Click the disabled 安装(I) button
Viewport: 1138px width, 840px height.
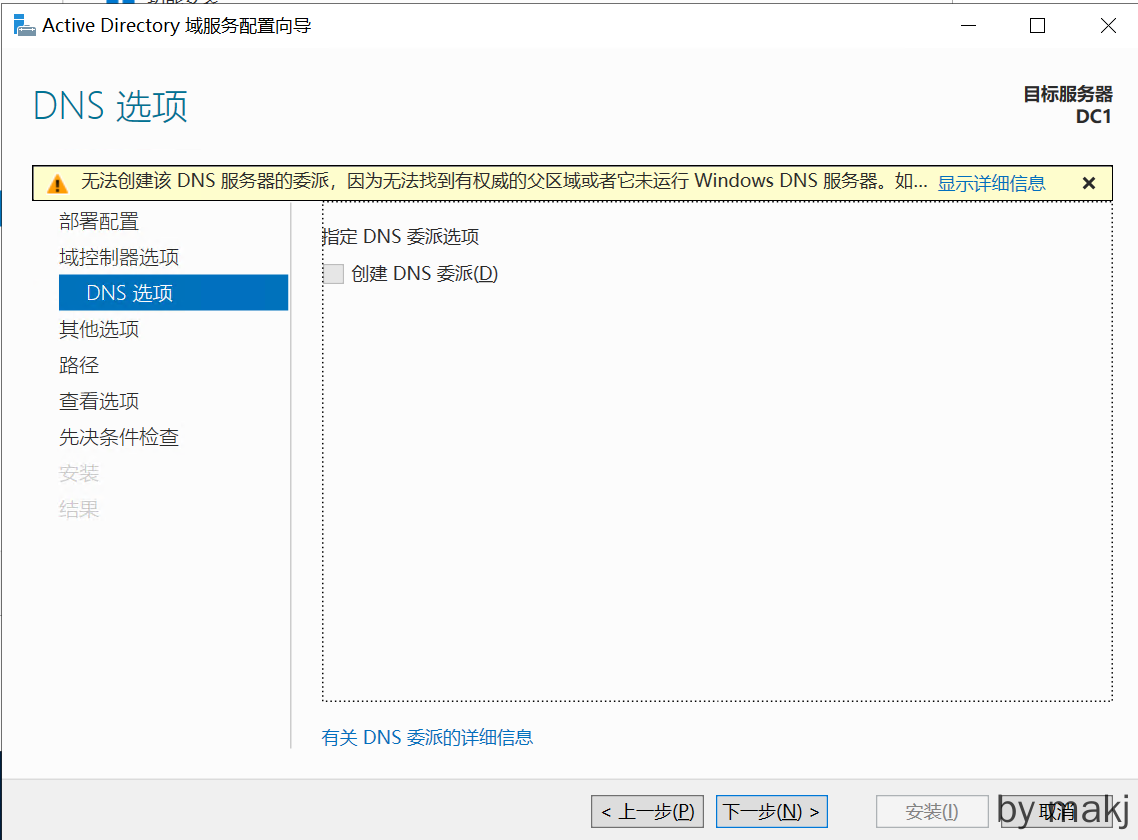pos(932,811)
